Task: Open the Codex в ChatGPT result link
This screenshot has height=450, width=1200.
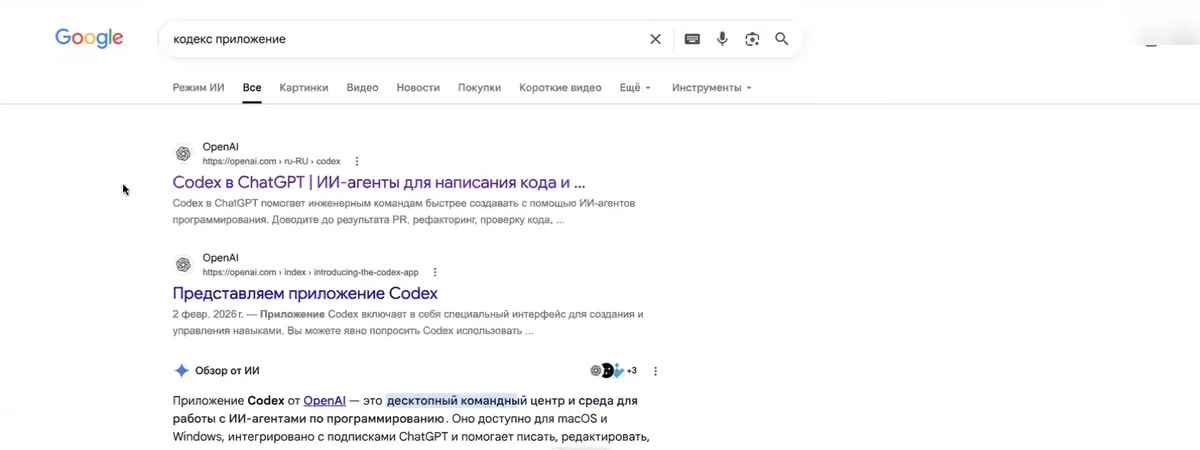Action: (379, 183)
